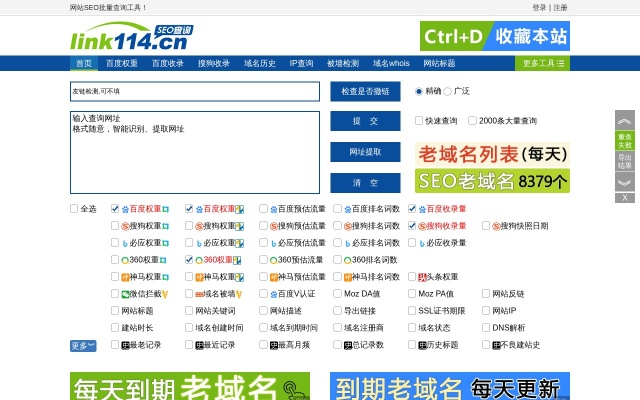
Task: Tick the 全选 checkbox
Action: [x=74, y=209]
